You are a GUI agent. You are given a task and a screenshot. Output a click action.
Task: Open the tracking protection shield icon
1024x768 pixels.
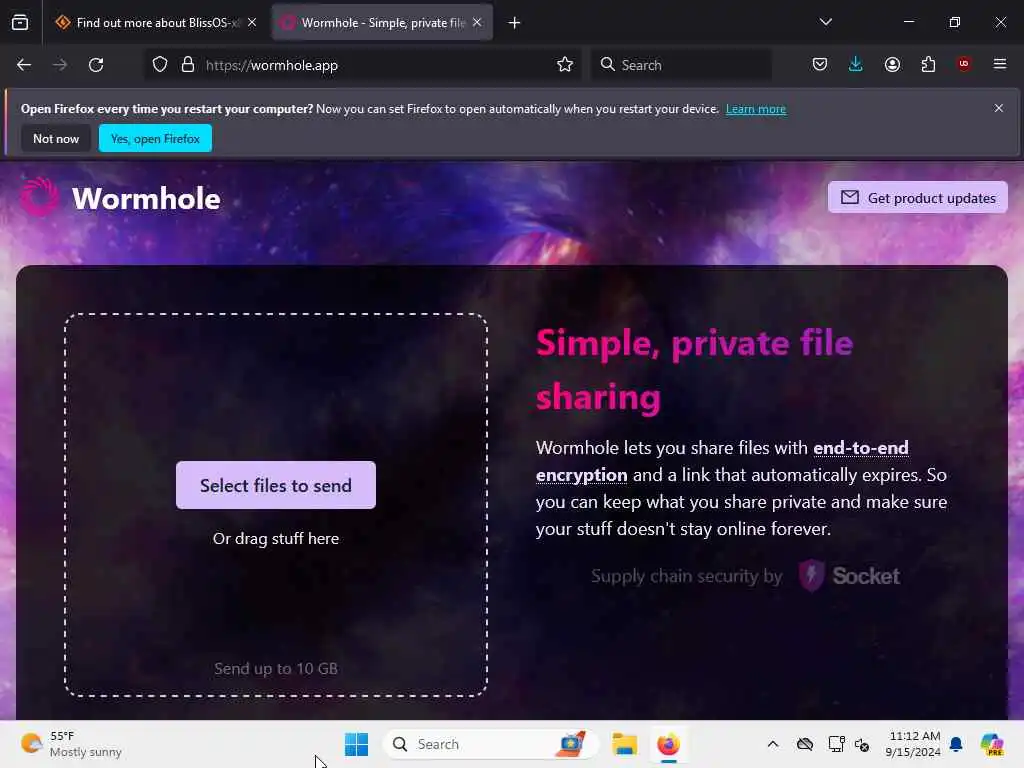(160, 65)
